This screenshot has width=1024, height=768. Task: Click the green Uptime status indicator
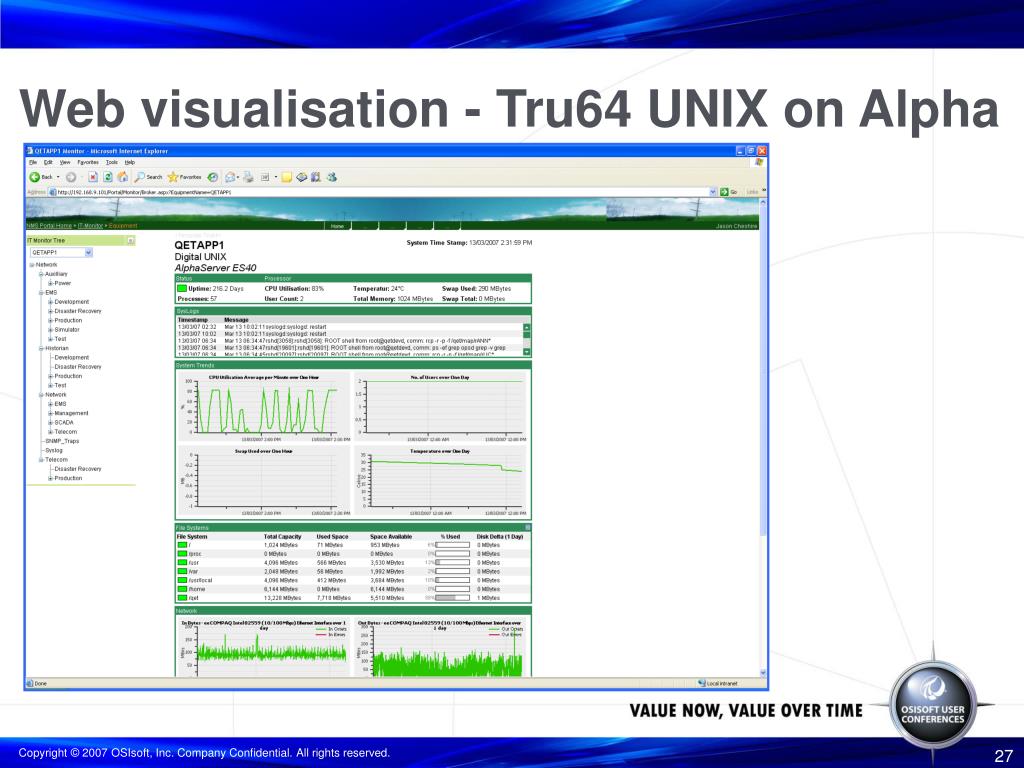pos(182,288)
